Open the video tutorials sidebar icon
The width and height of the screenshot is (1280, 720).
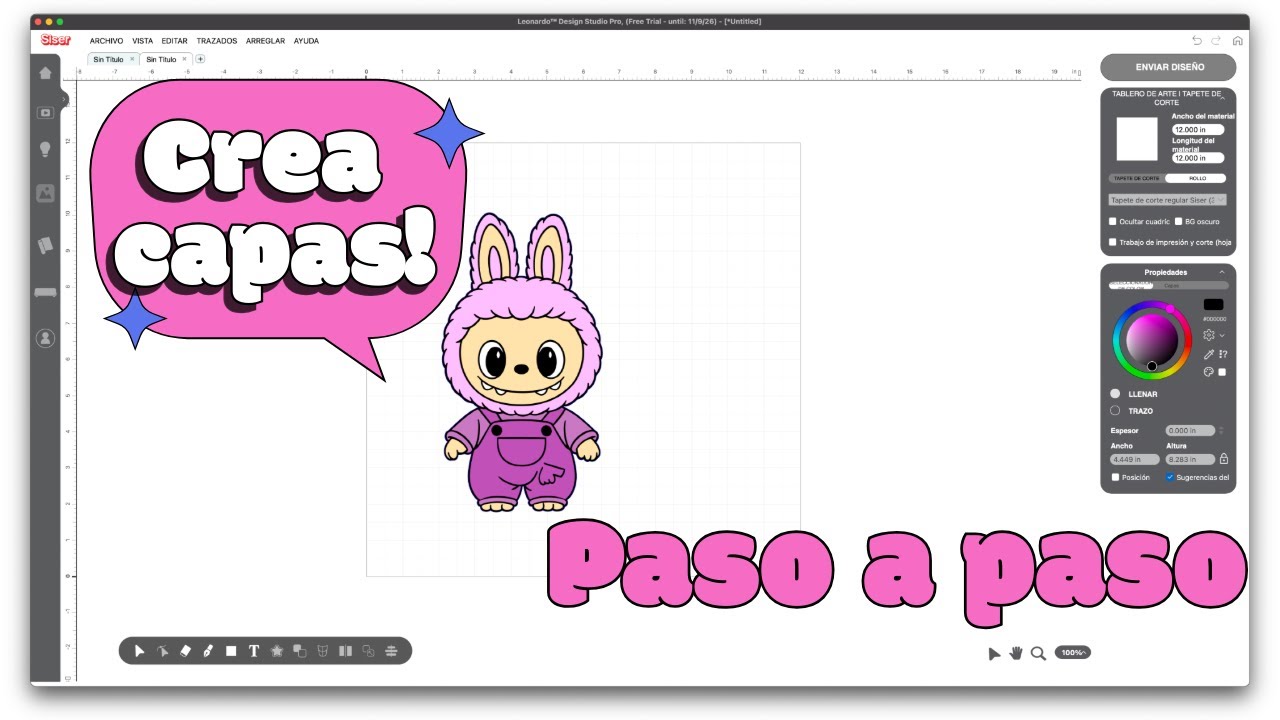(45, 113)
